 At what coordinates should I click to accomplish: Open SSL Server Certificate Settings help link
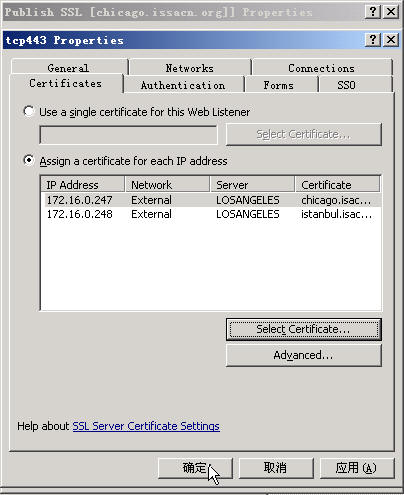tap(146, 426)
